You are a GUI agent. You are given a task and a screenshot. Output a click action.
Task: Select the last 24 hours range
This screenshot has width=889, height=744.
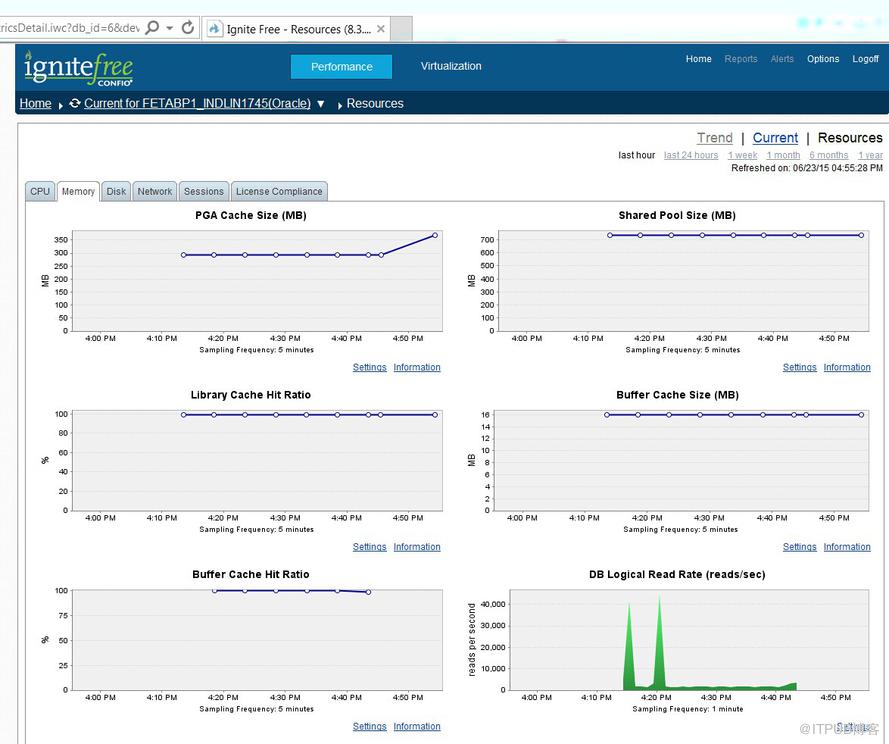(691, 155)
